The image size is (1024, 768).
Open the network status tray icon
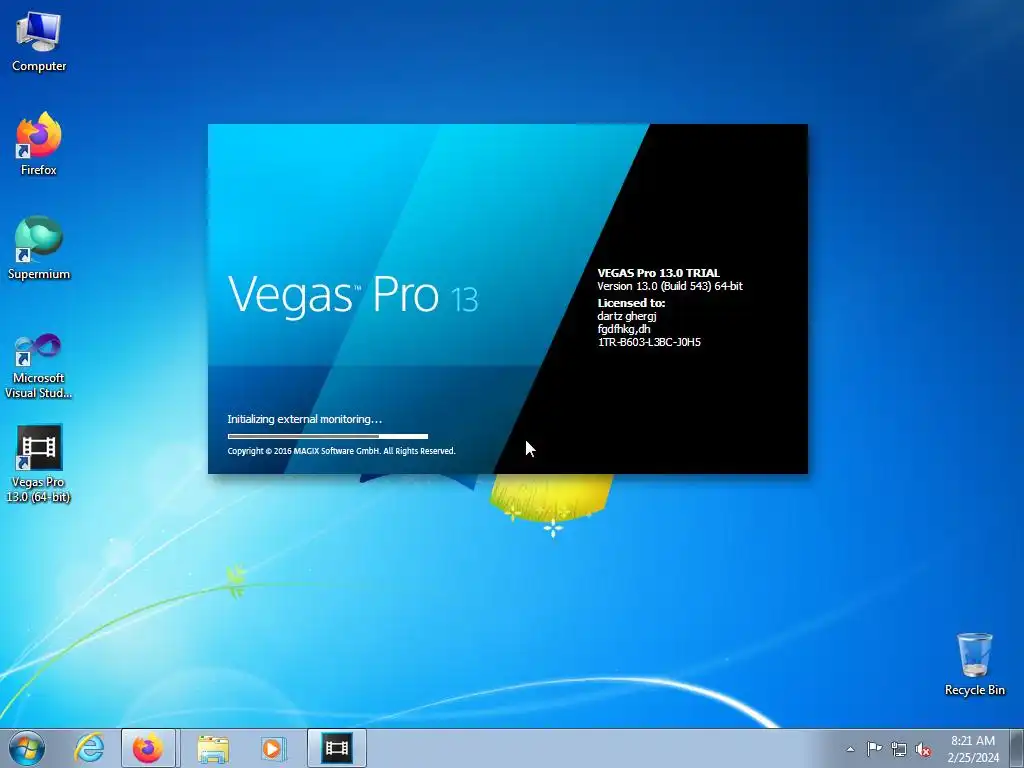pyautogui.click(x=899, y=749)
